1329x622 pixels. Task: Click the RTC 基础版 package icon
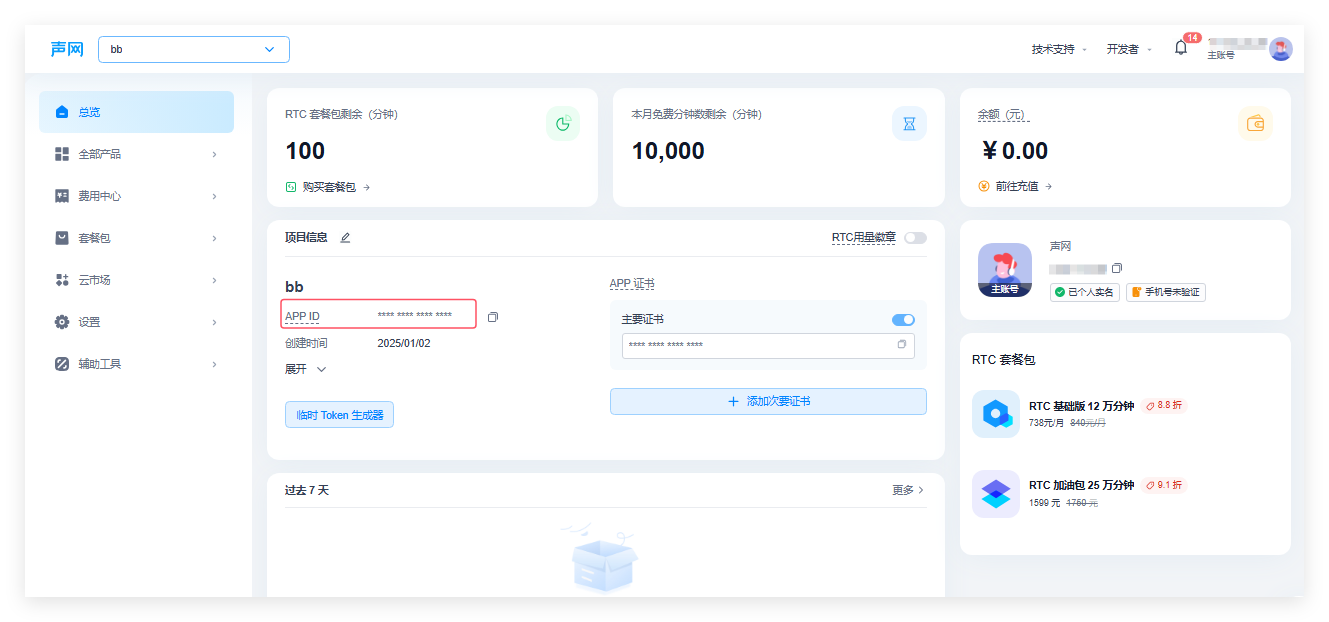[x=996, y=414]
